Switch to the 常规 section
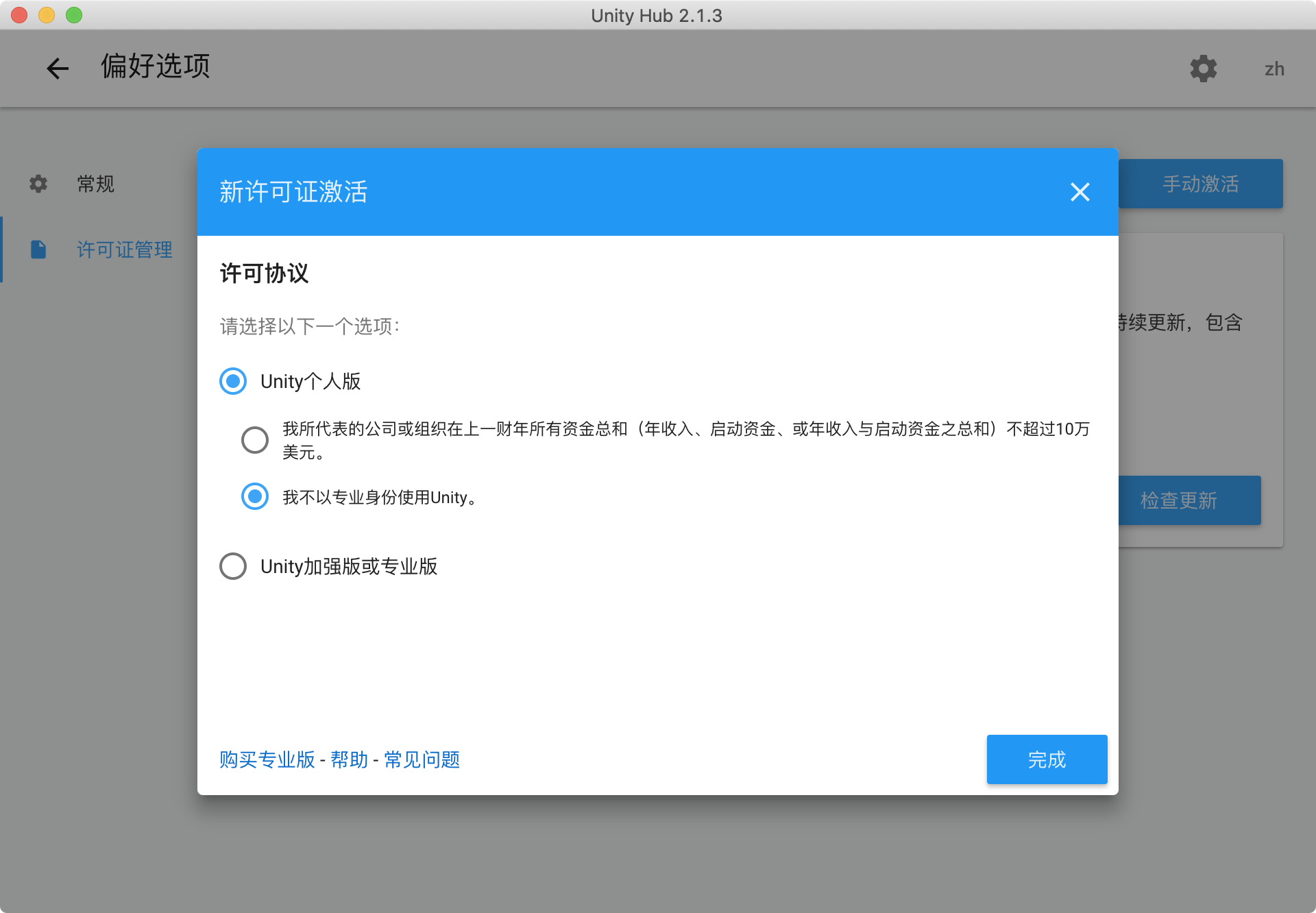The image size is (1316, 913). [x=95, y=183]
